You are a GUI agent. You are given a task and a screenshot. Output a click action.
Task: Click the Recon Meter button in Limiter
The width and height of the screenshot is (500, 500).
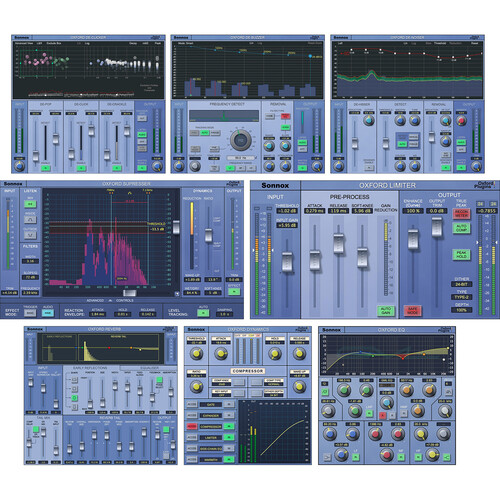pos(461,214)
